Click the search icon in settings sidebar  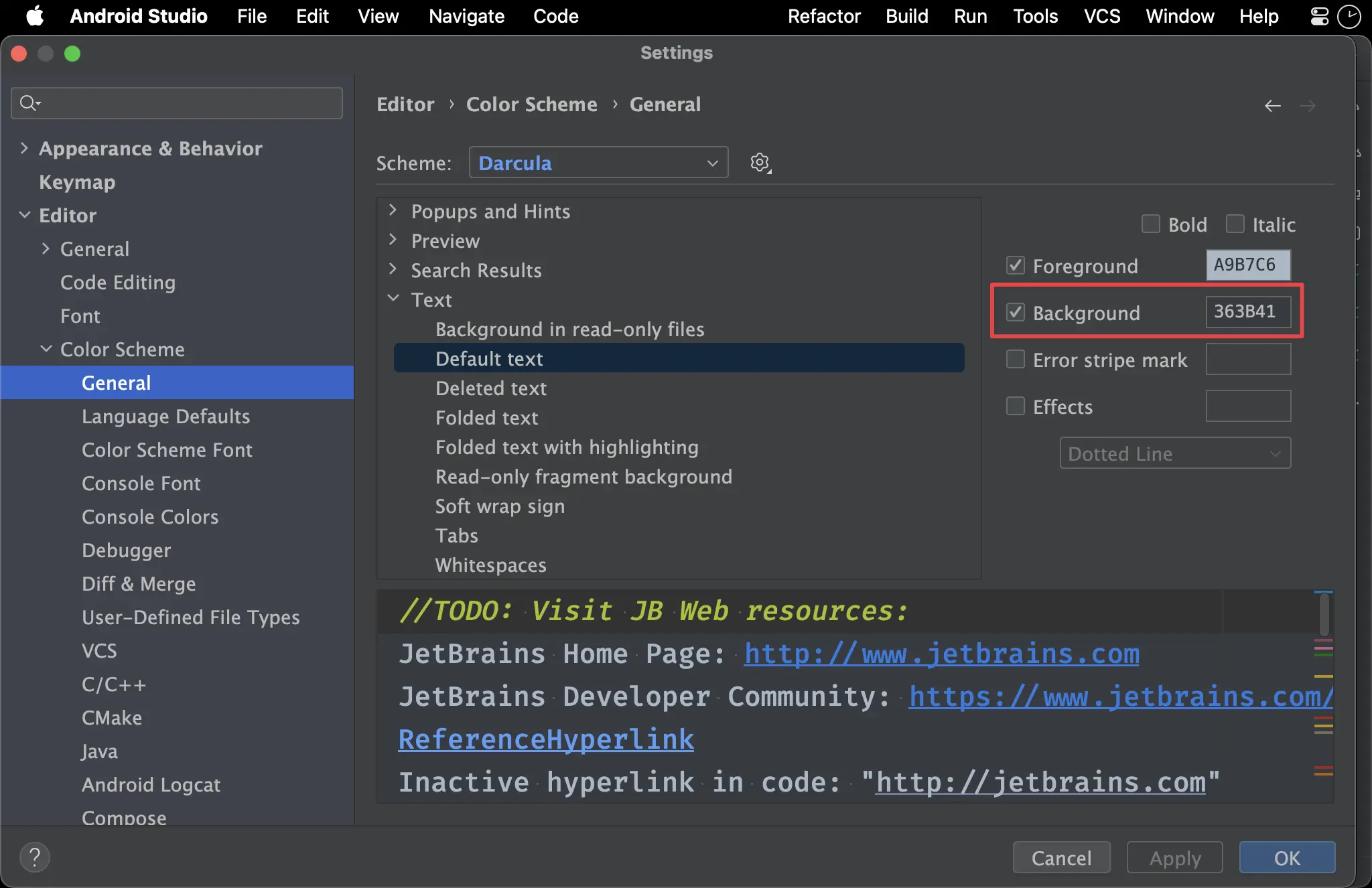point(29,102)
